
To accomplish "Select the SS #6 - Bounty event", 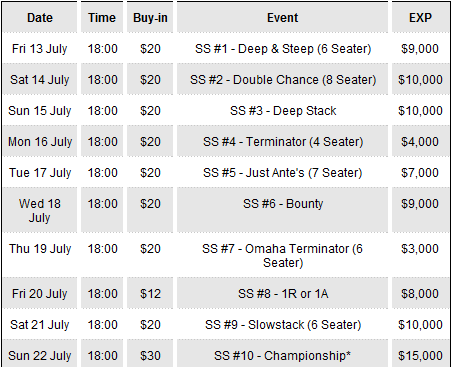I will coord(283,204).
